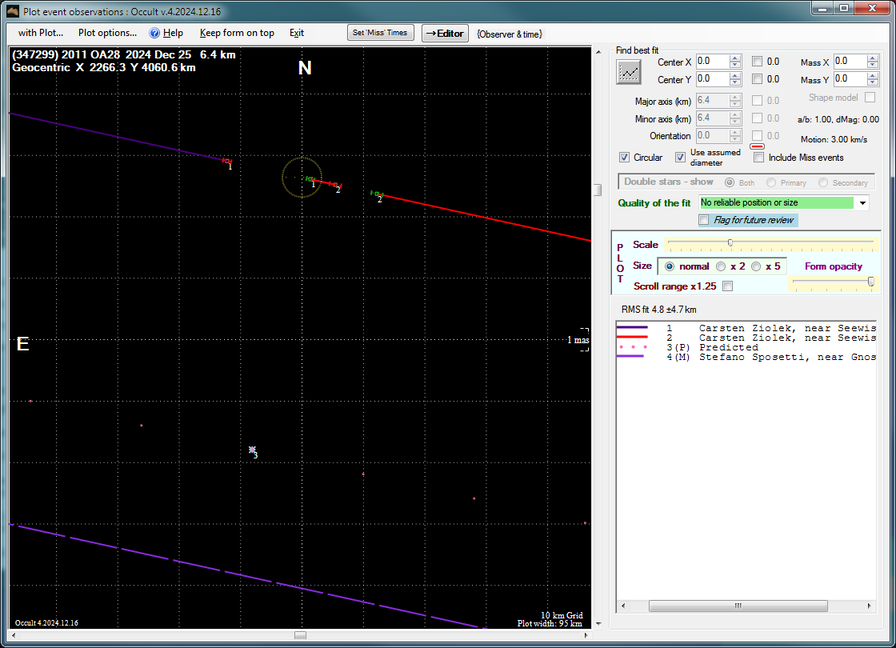Increment the Mass Y spinner
The height and width of the screenshot is (648, 896).
click(872, 75)
